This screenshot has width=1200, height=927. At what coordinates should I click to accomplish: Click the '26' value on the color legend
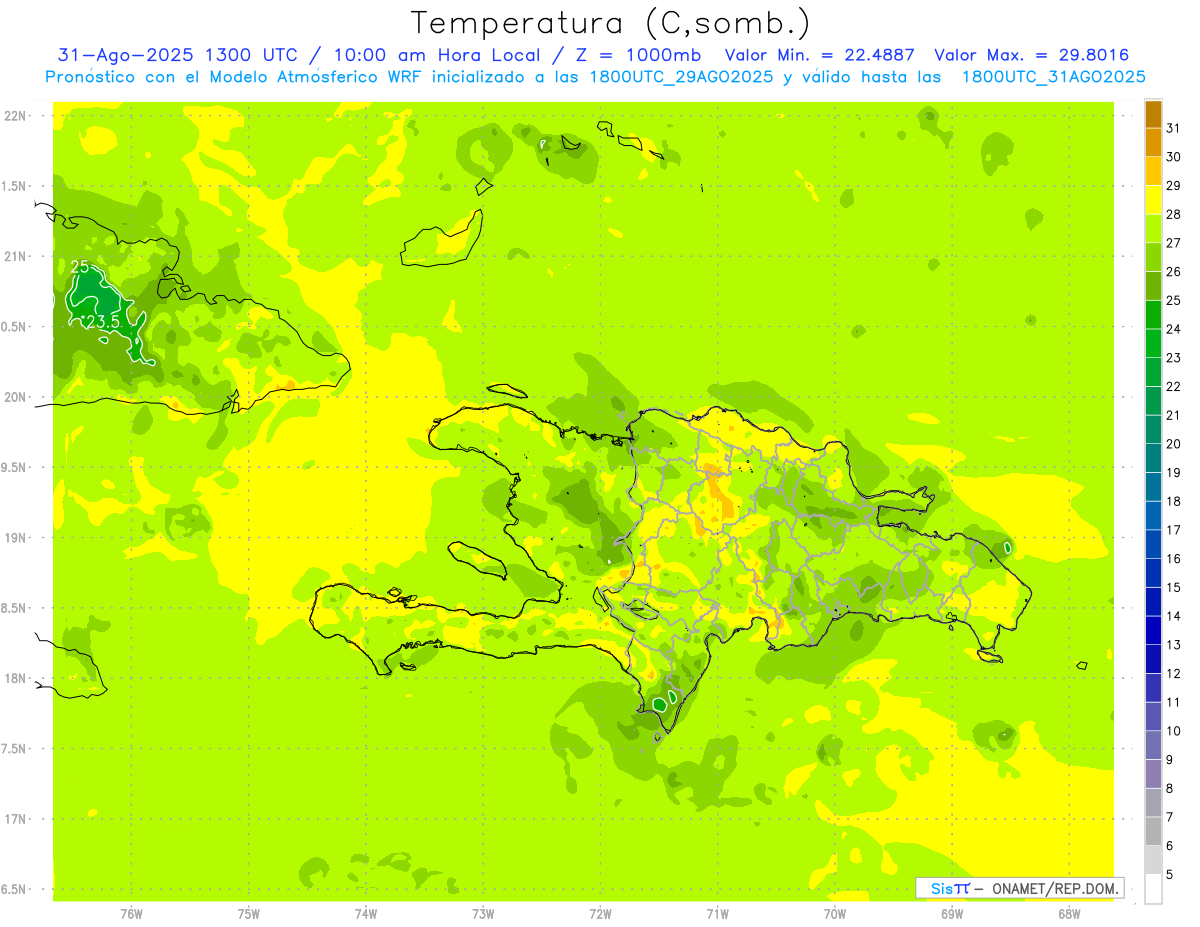pos(1174,272)
